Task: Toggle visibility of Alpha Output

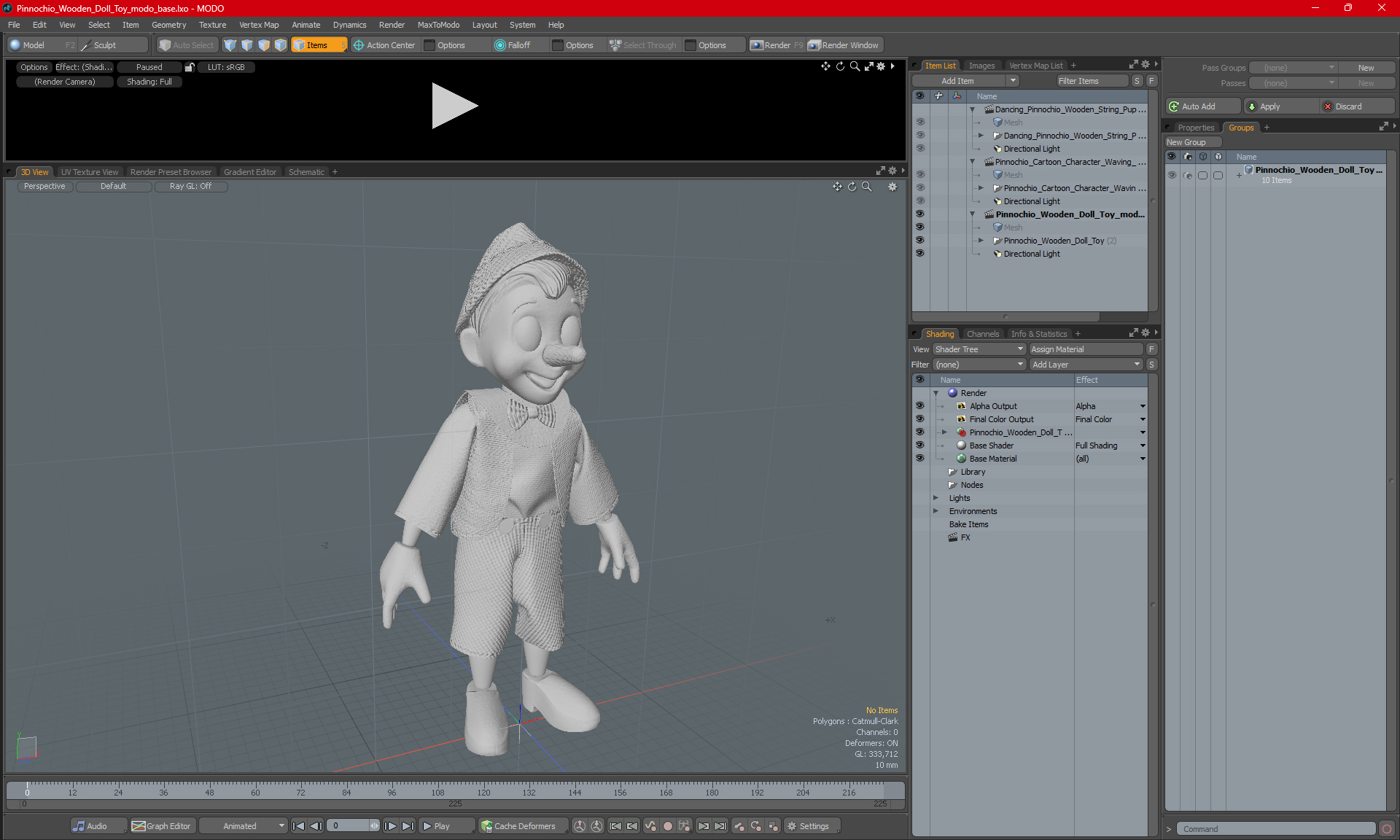Action: [919, 406]
